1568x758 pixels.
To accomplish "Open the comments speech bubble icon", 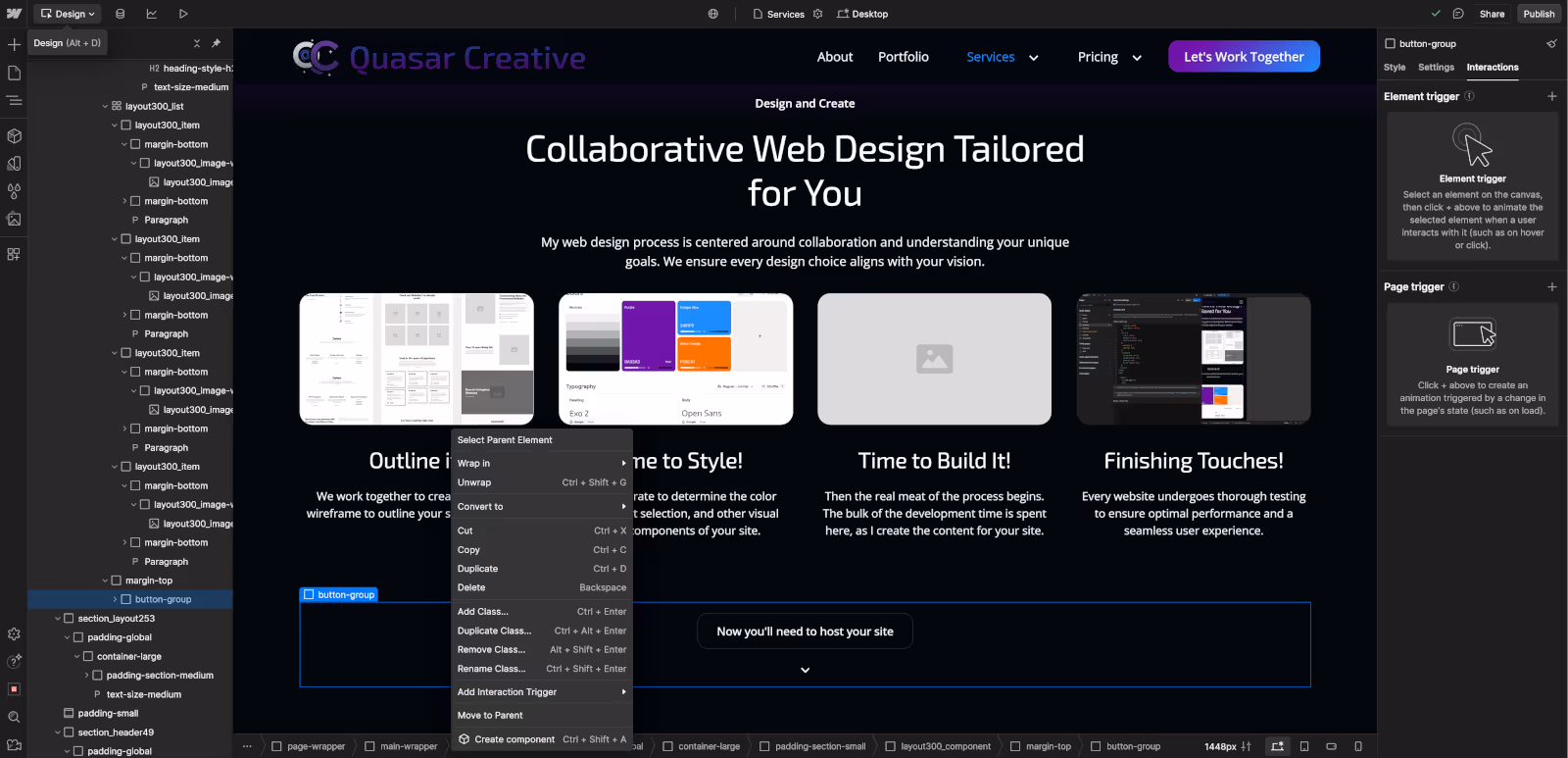I will pyautogui.click(x=1458, y=14).
